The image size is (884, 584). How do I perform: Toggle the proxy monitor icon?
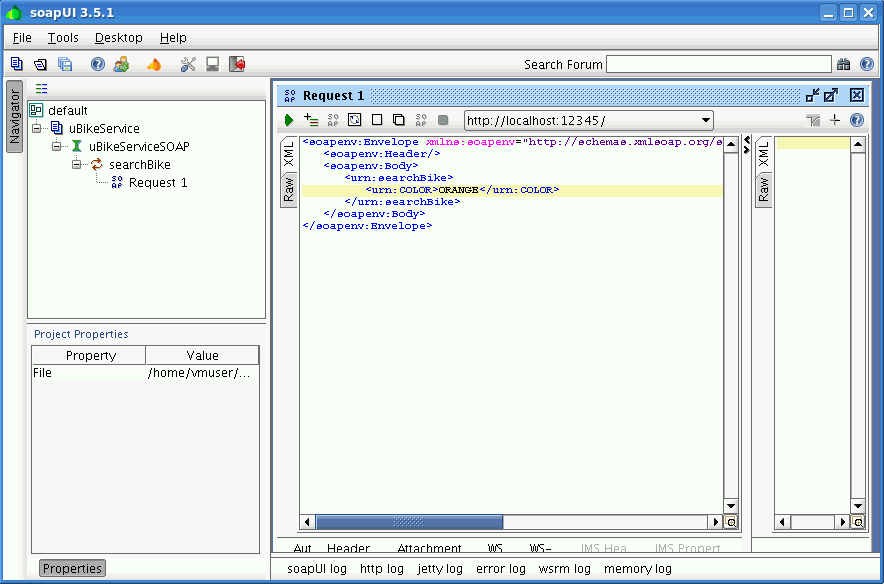(x=212, y=64)
